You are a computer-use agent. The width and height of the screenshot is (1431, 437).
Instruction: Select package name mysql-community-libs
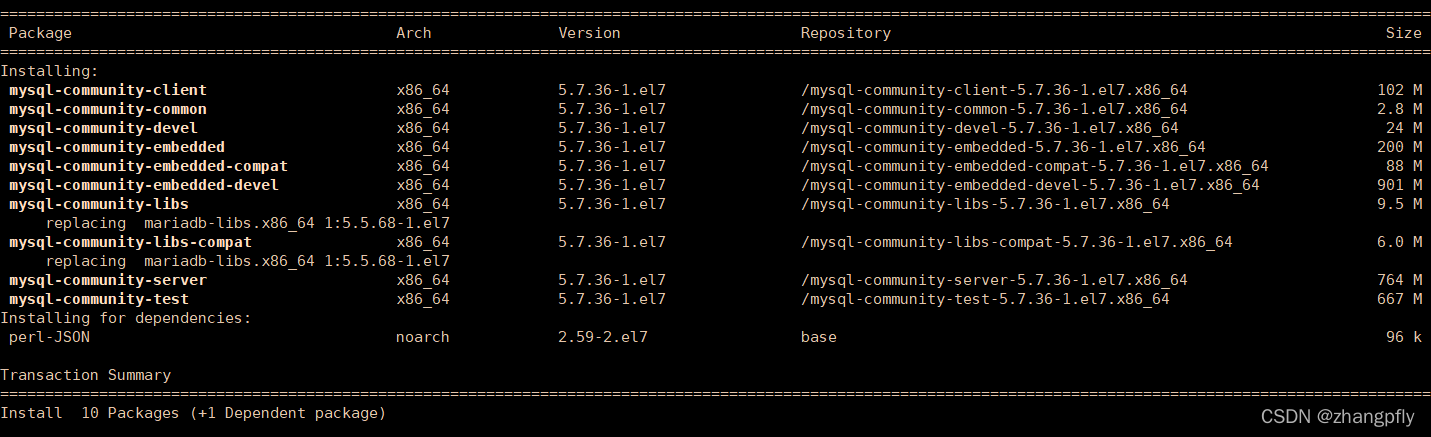[x=99, y=204]
